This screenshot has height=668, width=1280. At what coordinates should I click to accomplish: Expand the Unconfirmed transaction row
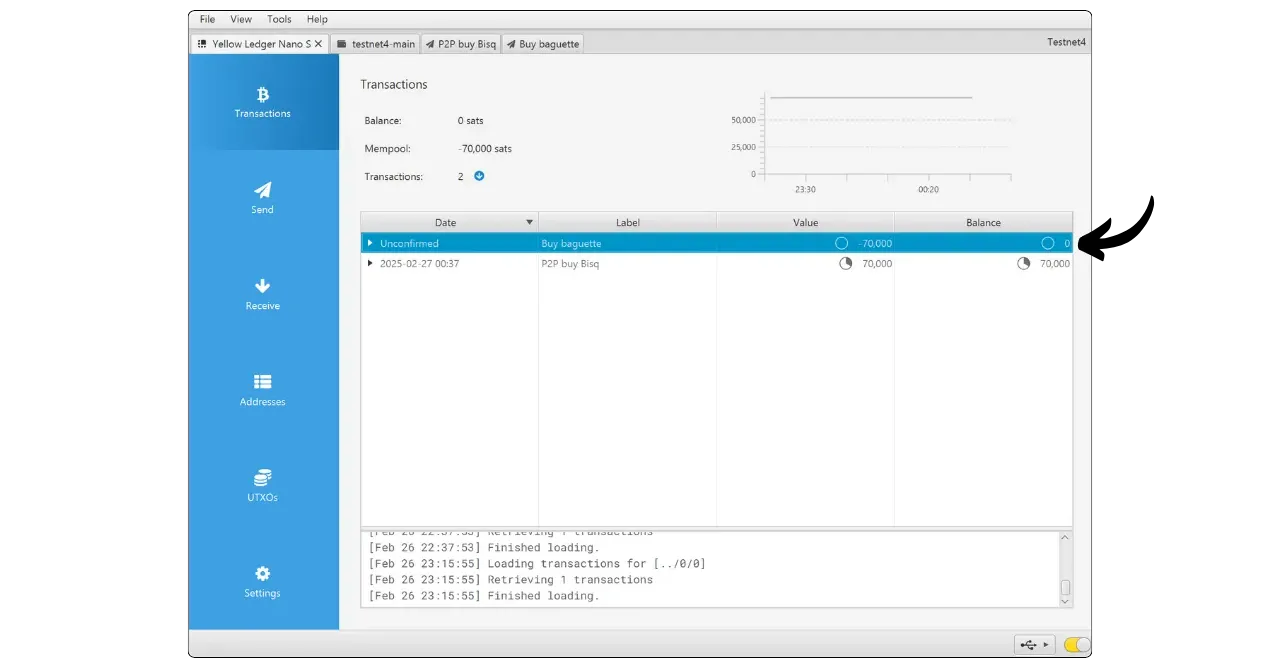coord(370,243)
